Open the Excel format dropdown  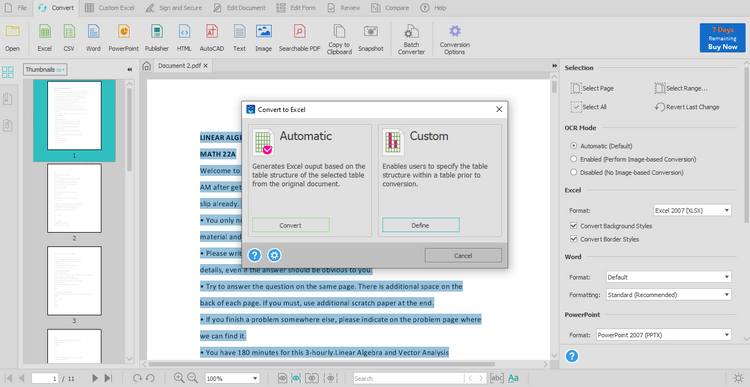692,210
